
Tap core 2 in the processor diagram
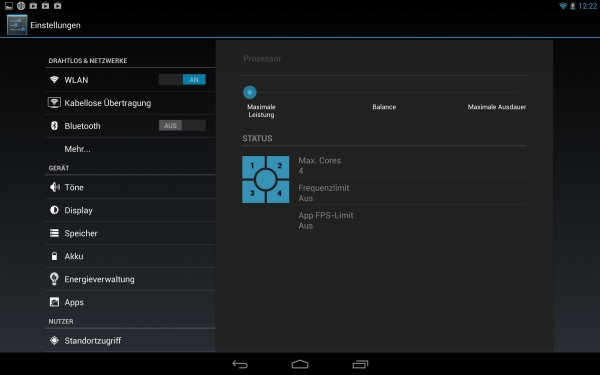tap(279, 166)
